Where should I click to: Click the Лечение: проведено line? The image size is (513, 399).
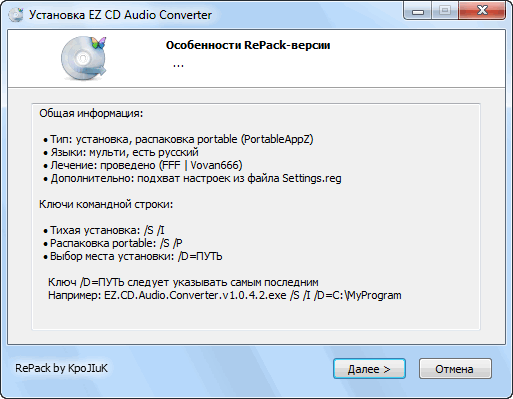click(143, 165)
